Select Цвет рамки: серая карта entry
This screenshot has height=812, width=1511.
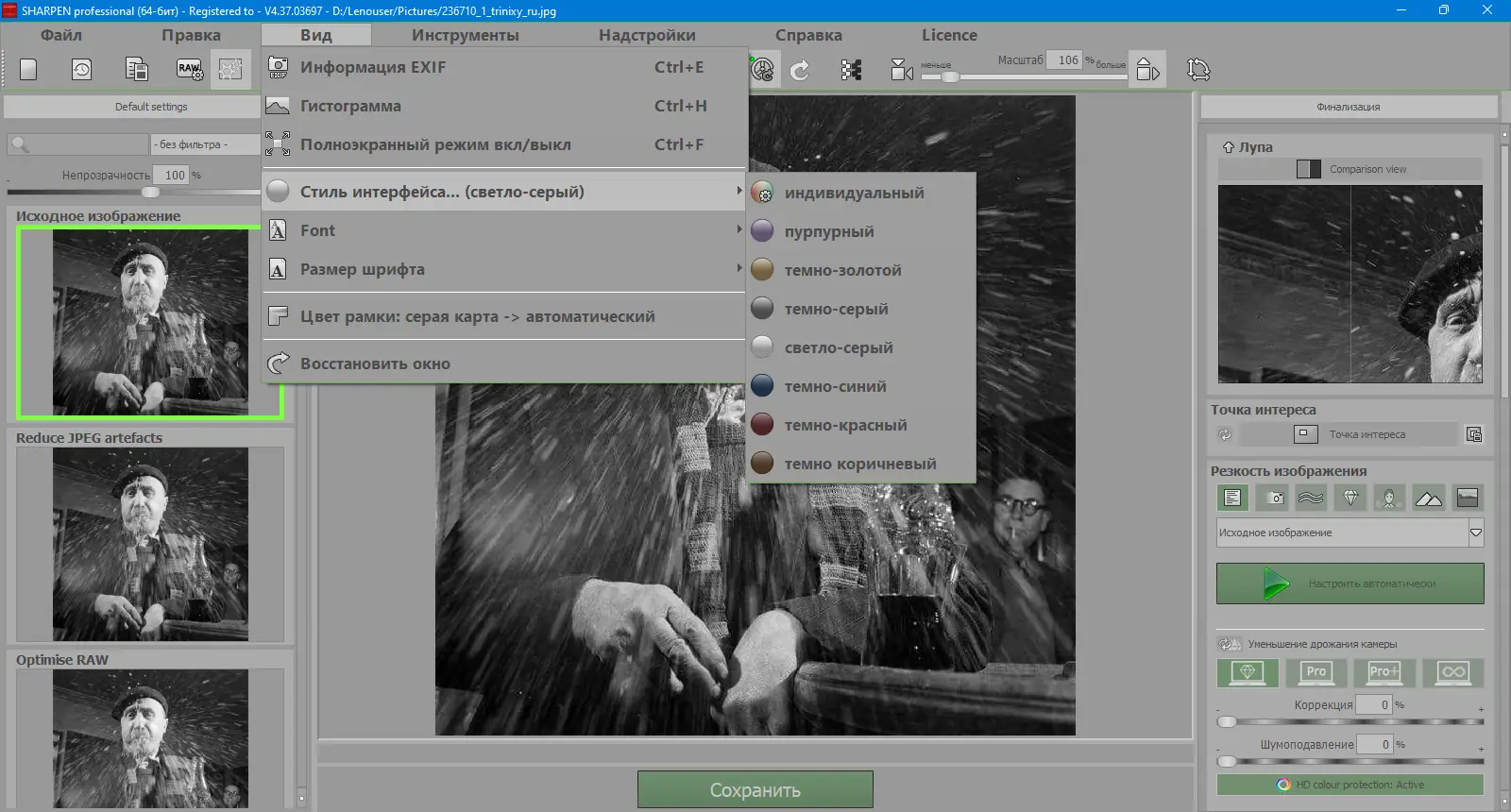pos(504,316)
